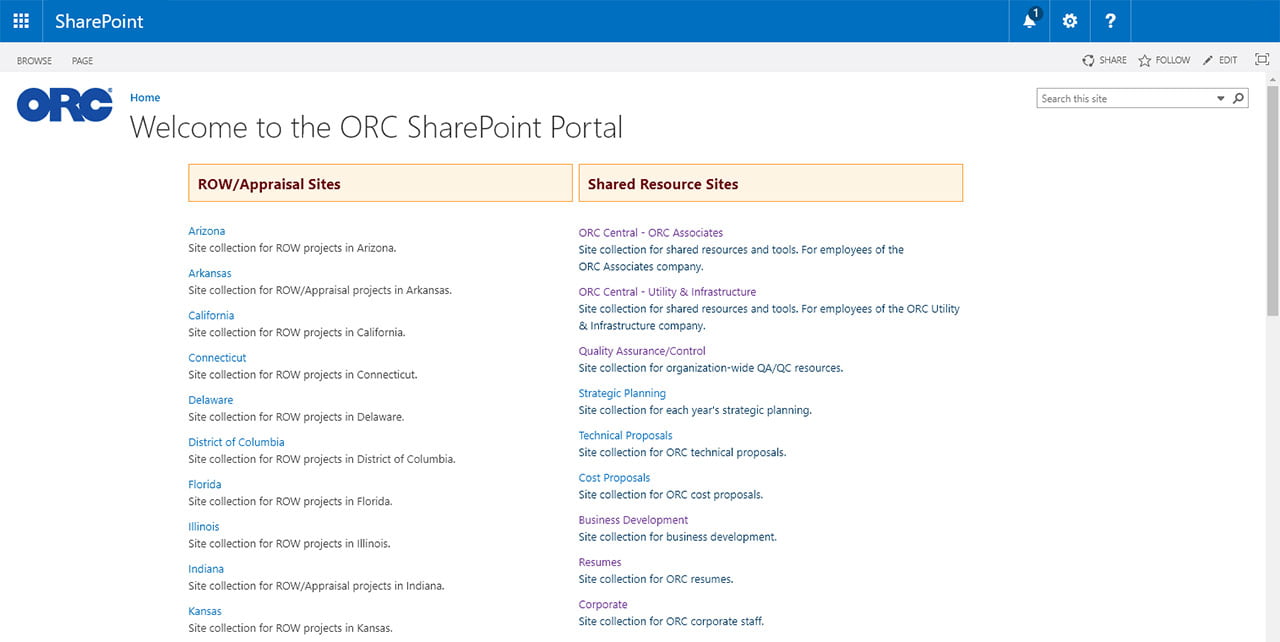Open the Arizona site link

207,231
